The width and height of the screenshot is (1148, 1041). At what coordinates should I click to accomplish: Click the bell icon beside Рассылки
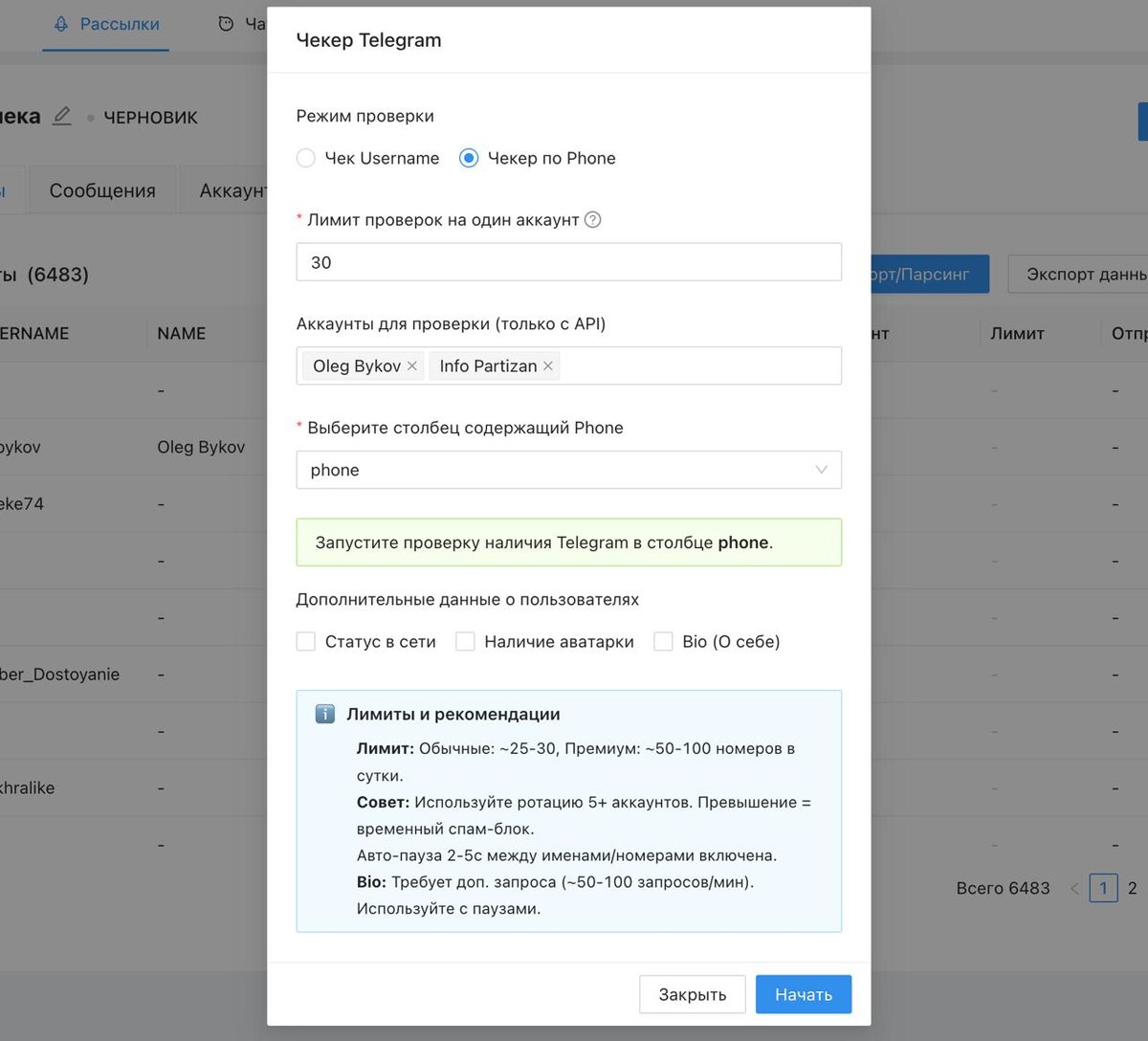point(61,24)
